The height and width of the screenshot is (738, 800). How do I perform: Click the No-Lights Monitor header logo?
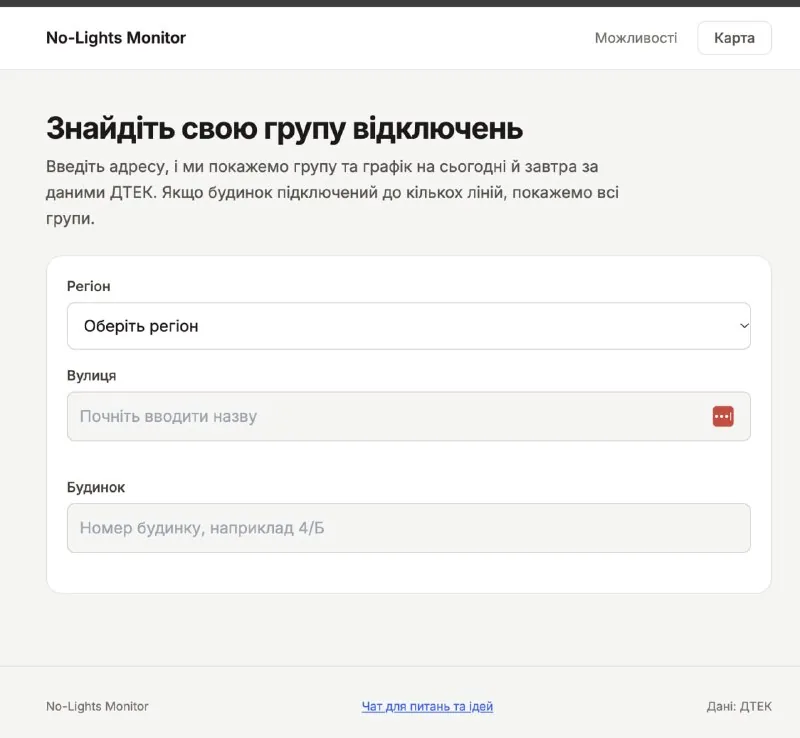tap(116, 38)
